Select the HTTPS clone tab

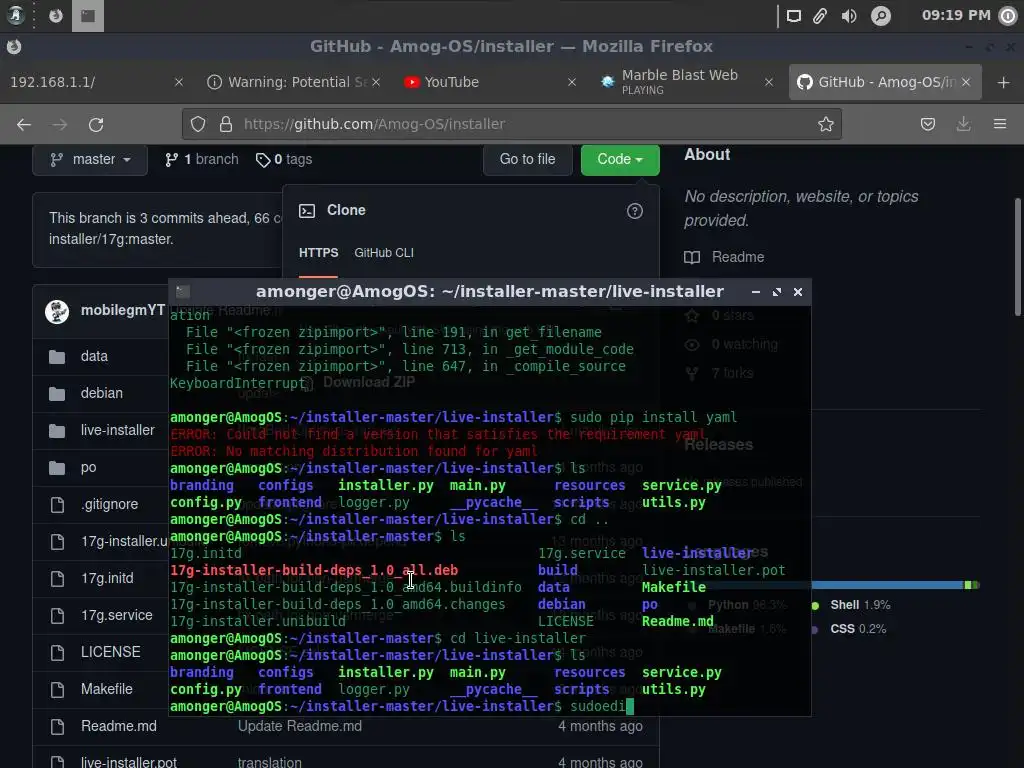coord(319,253)
